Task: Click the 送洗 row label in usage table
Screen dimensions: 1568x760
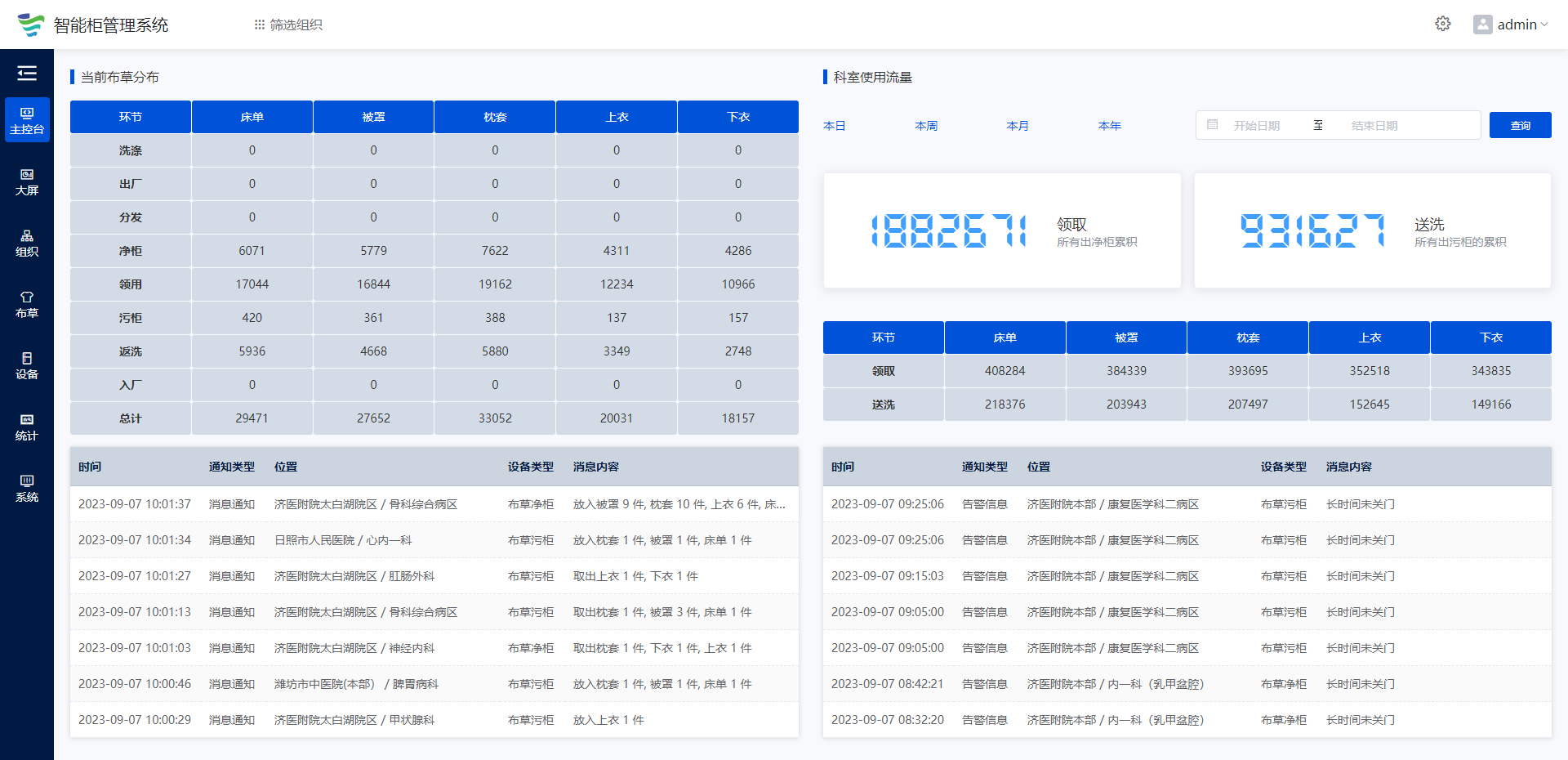Action: [884, 405]
